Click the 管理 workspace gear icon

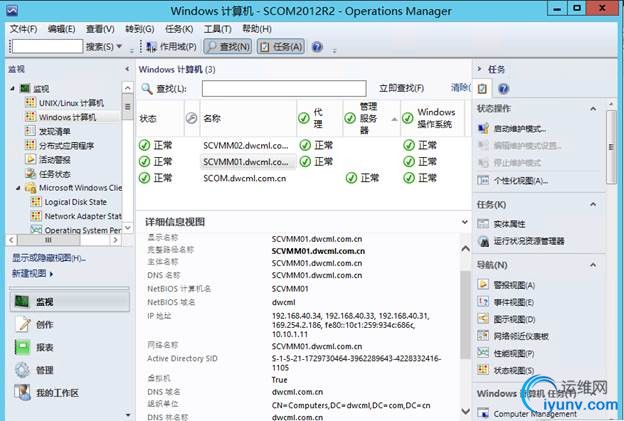pos(22,370)
